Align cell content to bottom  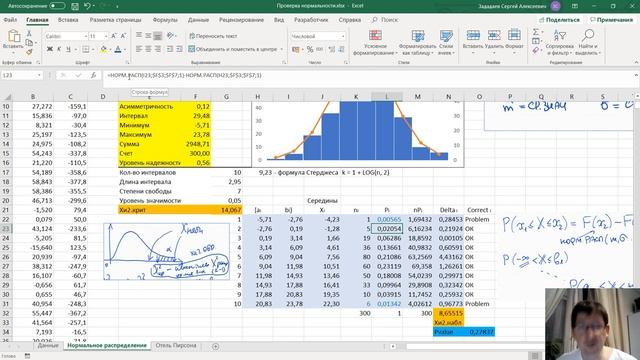pyautogui.click(x=158, y=36)
